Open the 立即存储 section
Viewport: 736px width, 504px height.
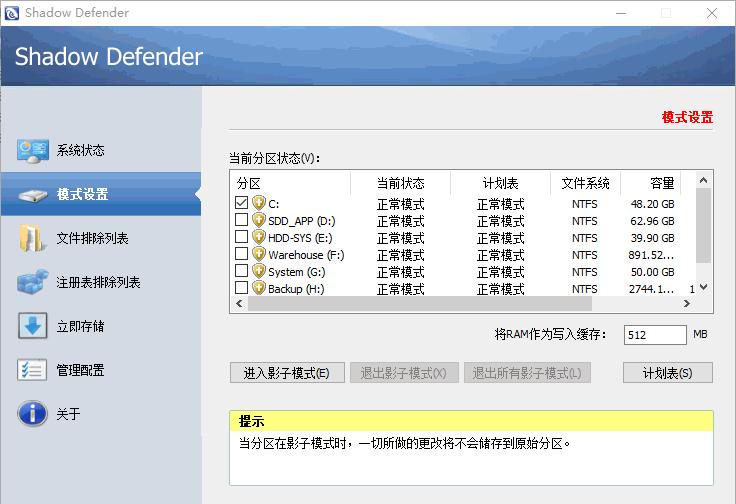click(101, 326)
